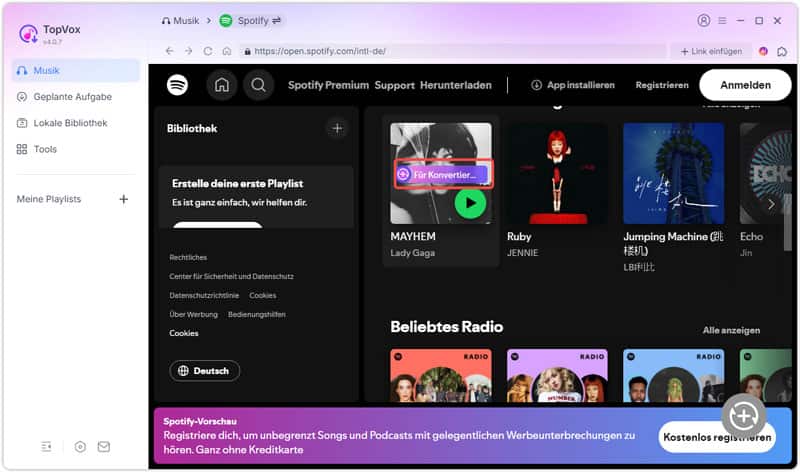Screen dimensions: 800x472
Task: Click the browser reload icon
Action: coord(208,51)
